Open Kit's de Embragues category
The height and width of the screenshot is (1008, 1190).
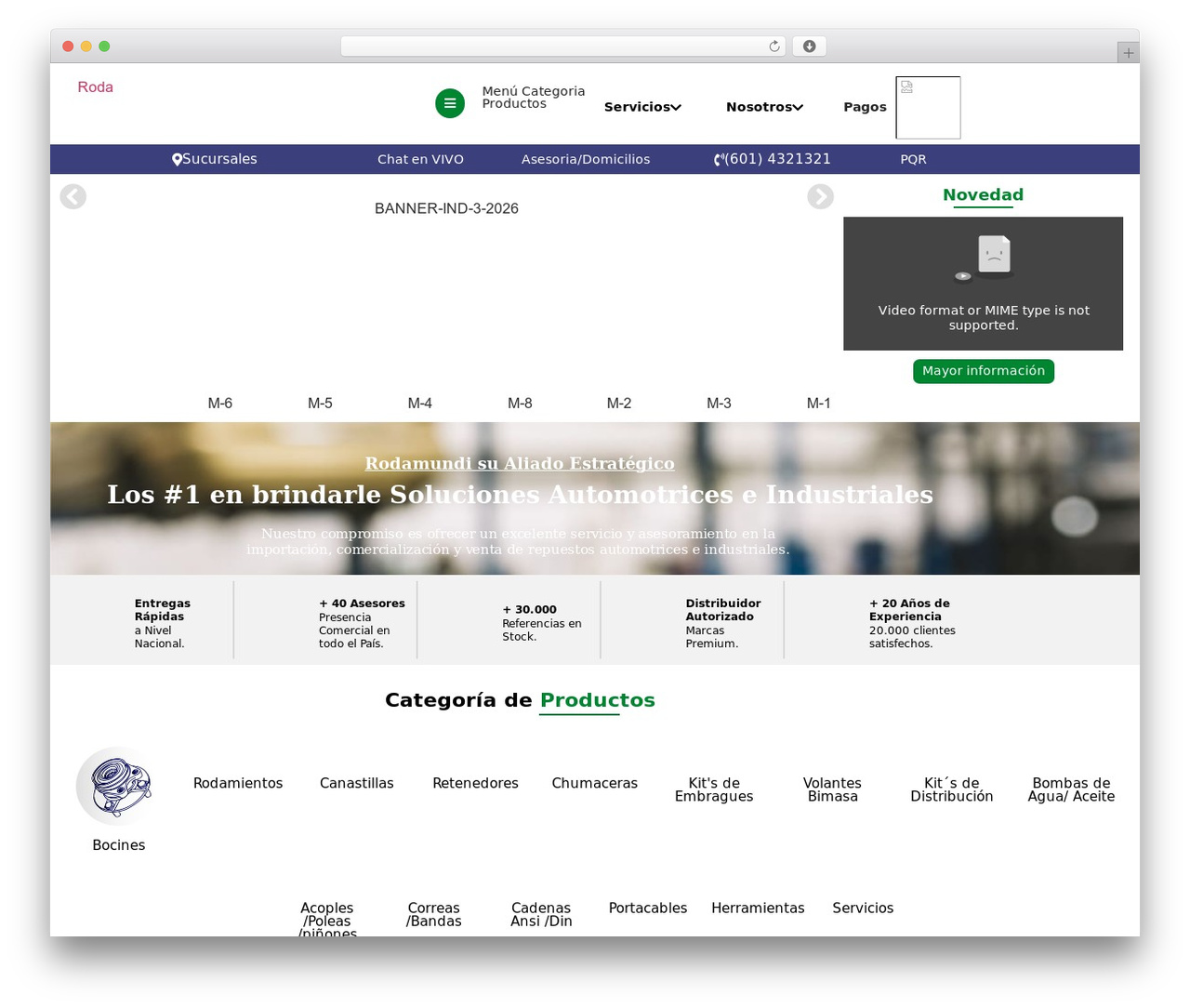714,789
